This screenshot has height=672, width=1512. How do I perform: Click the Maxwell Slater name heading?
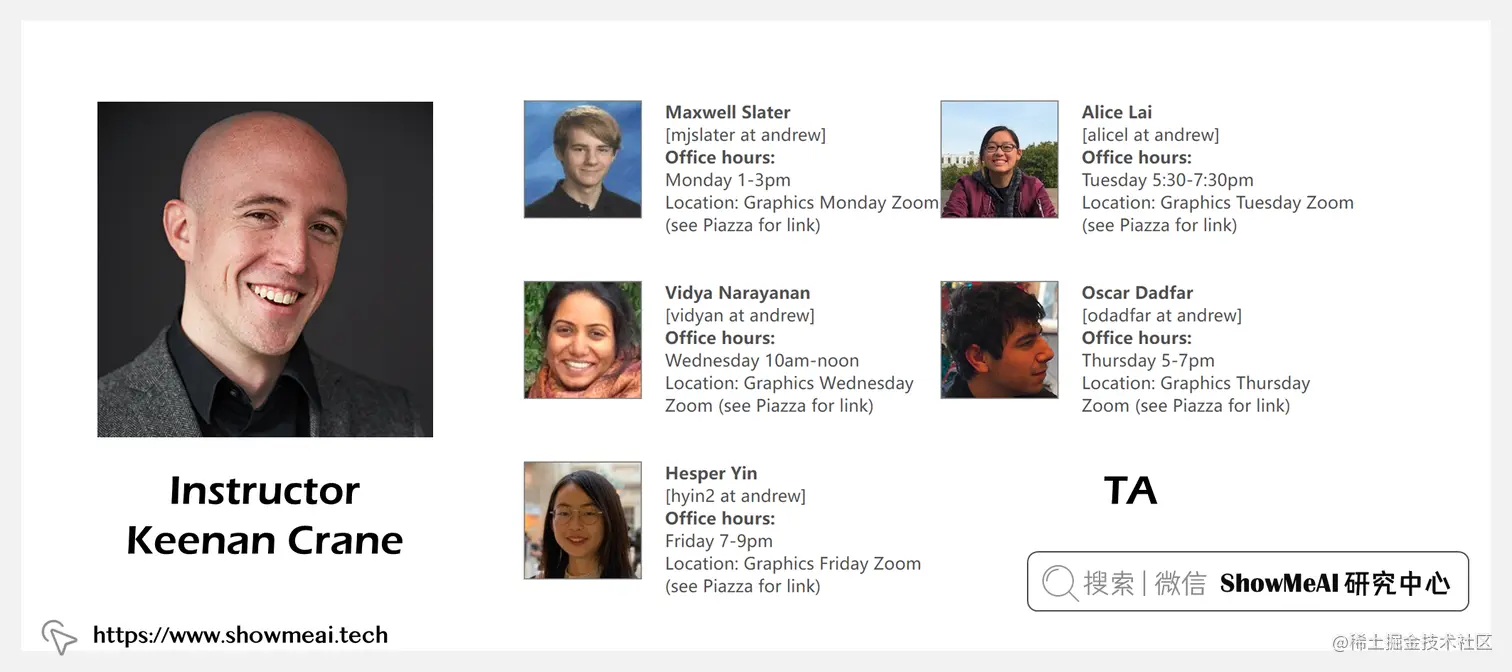(727, 112)
